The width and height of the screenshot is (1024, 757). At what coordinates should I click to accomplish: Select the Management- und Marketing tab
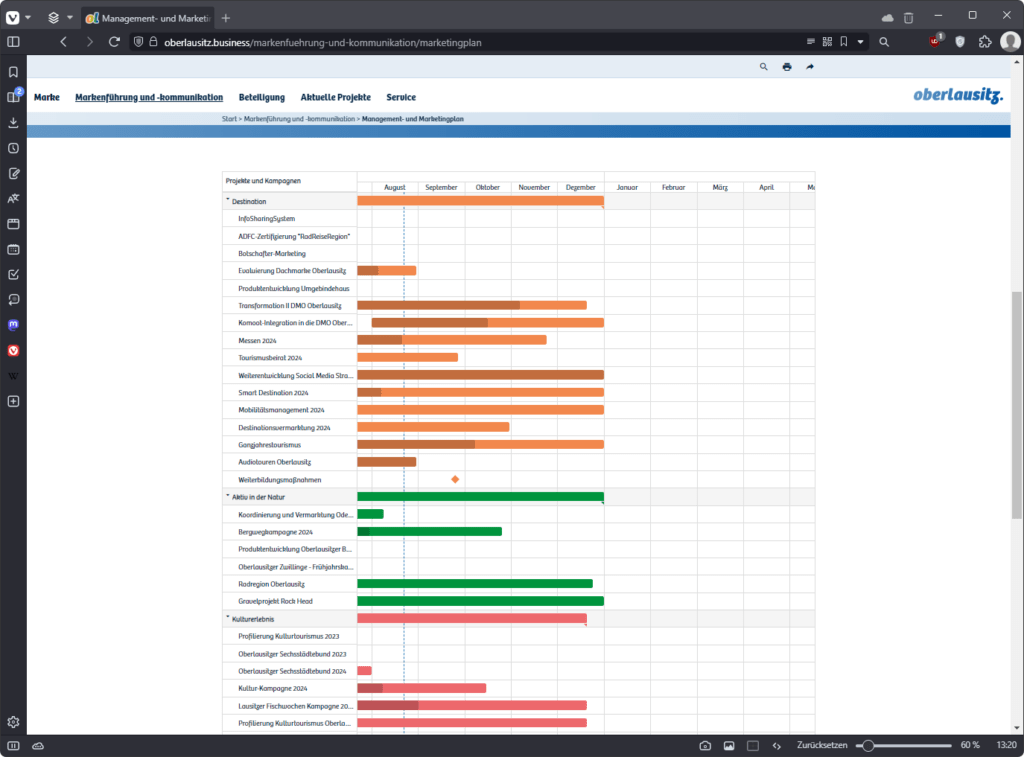148,18
